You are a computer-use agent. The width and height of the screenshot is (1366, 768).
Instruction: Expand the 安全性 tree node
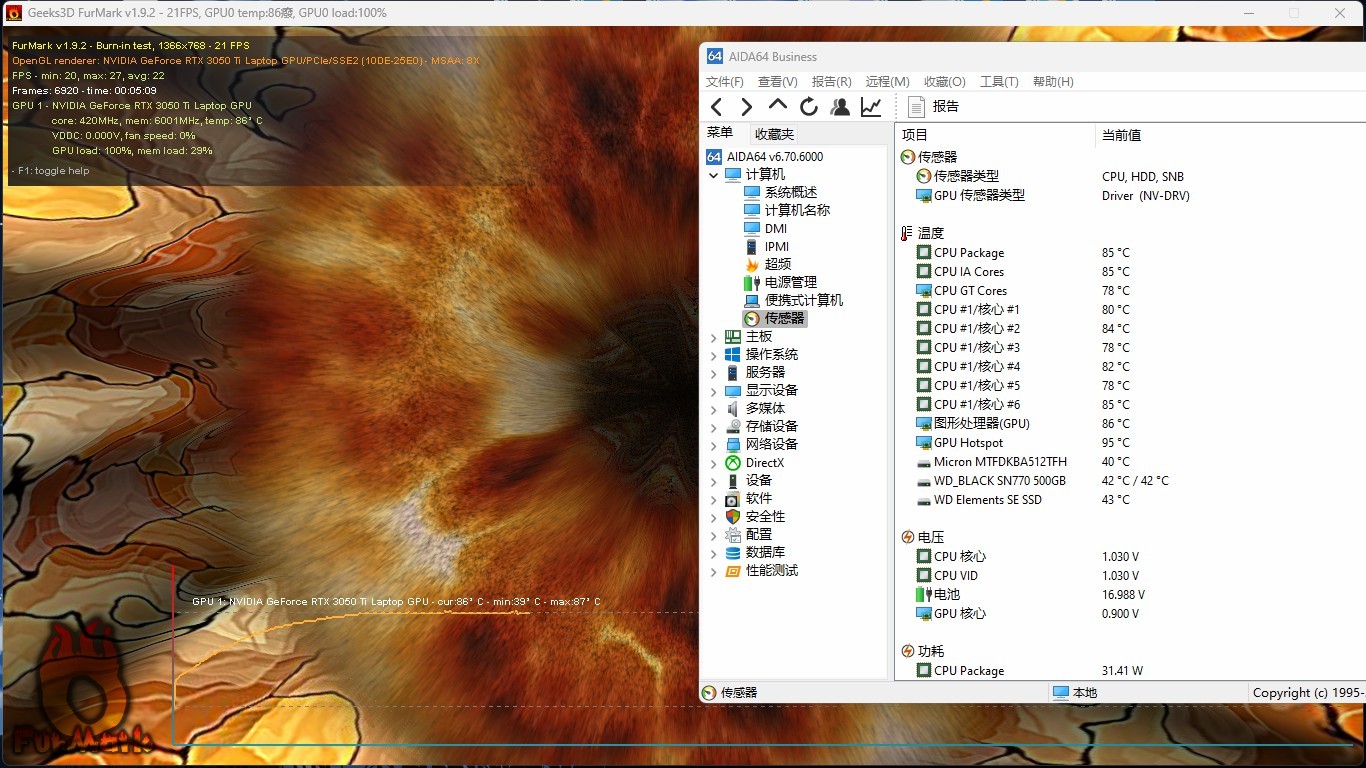713,517
